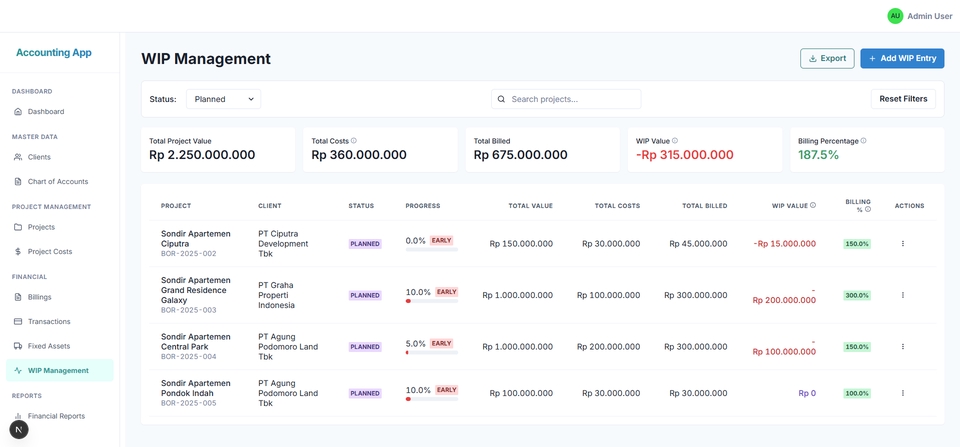Image resolution: width=960 pixels, height=447 pixels.
Task: Go to Dashboard in the sidebar
Action: 59,112
